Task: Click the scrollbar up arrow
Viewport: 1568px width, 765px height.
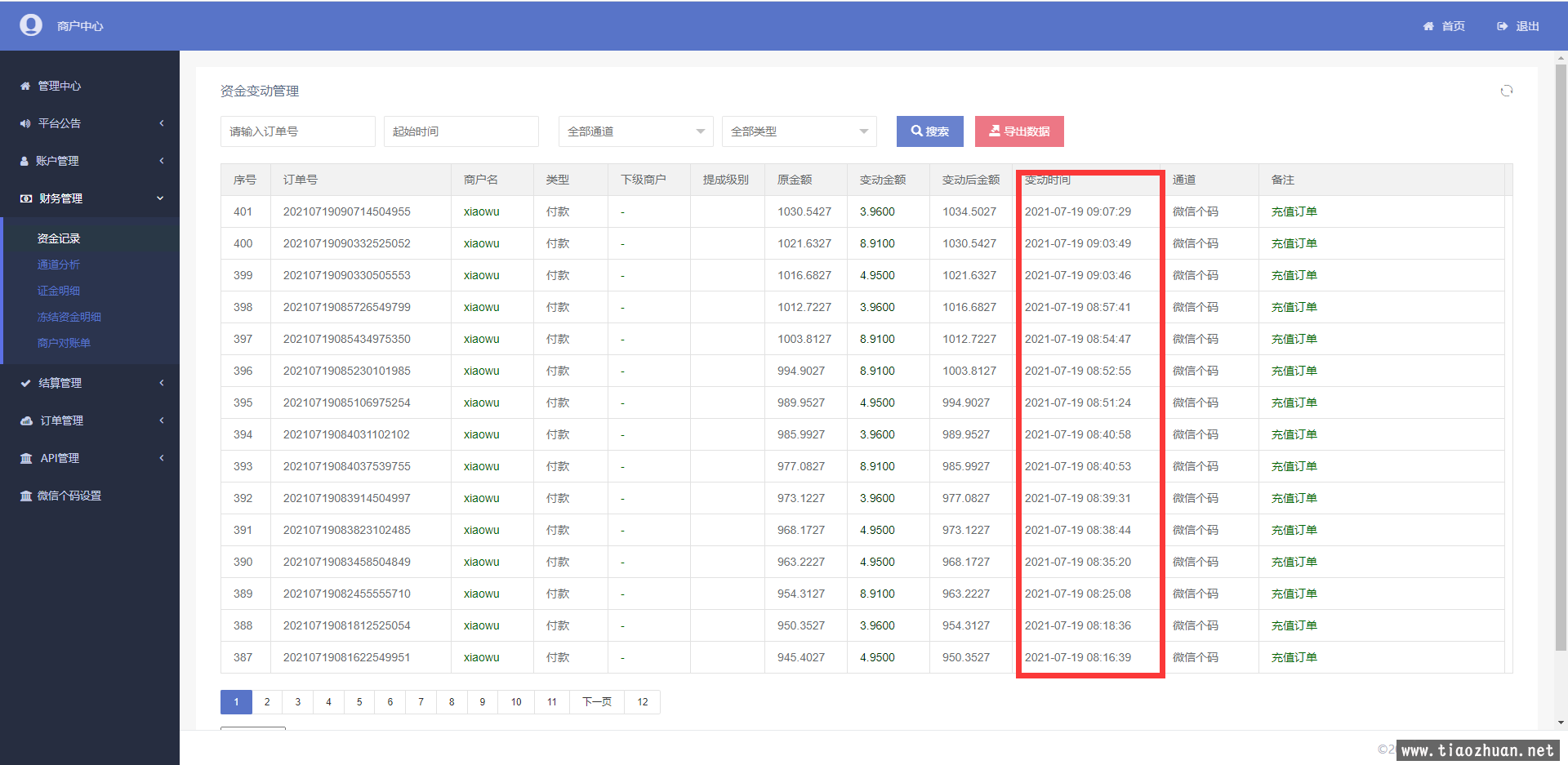Action: [1561, 58]
